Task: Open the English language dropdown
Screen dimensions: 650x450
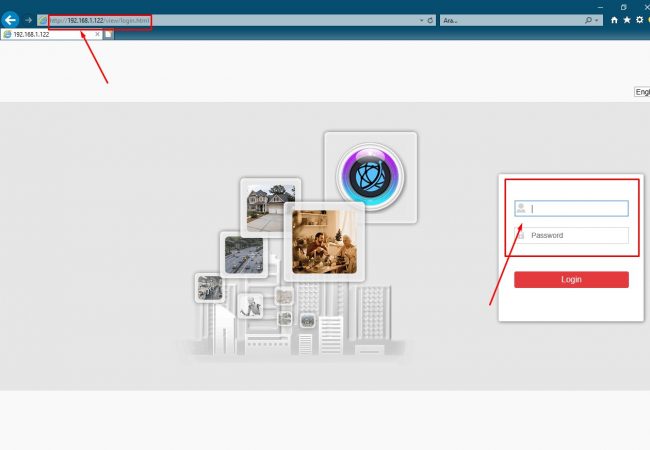Action: 642,92
